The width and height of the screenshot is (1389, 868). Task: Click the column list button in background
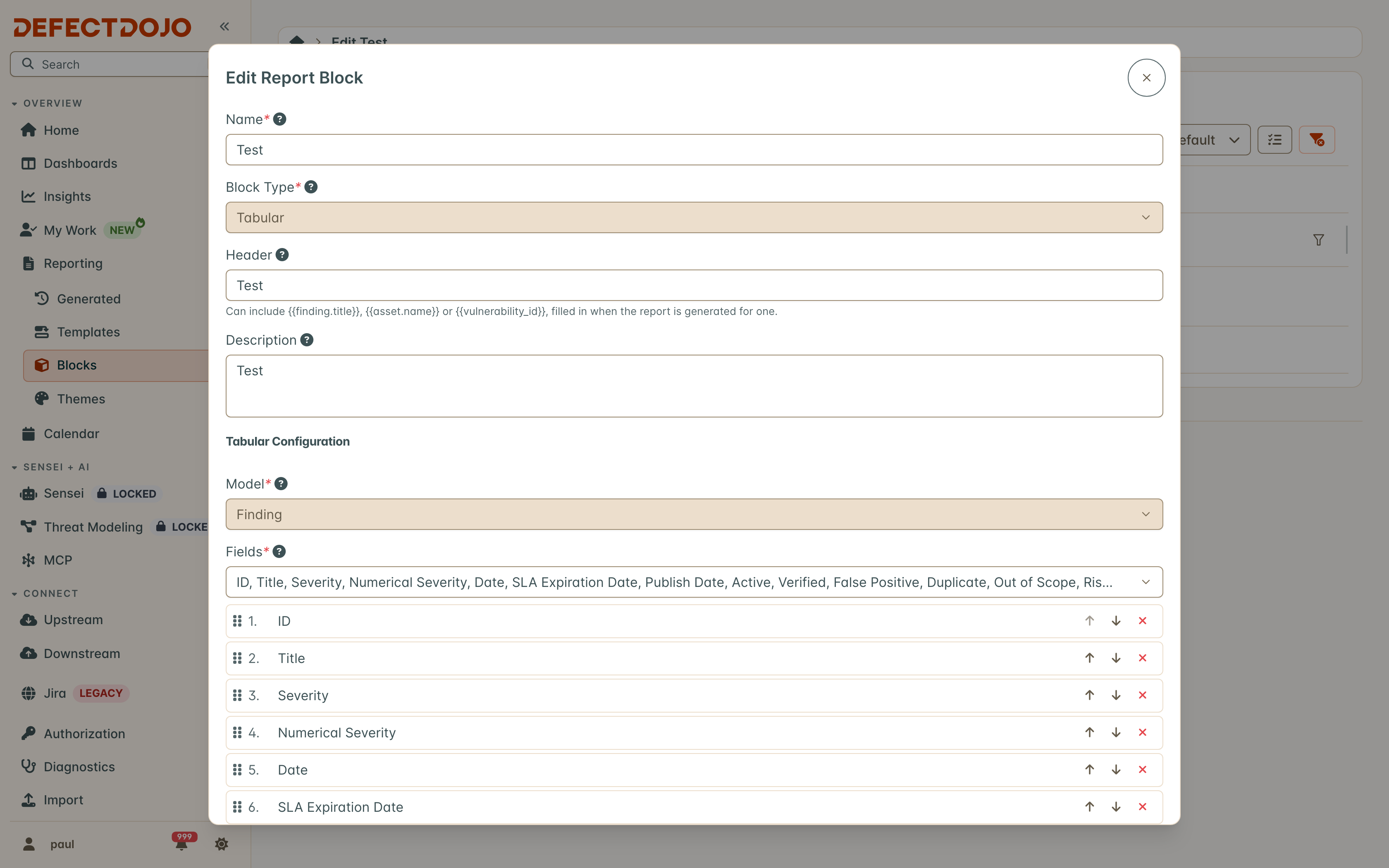1275,140
